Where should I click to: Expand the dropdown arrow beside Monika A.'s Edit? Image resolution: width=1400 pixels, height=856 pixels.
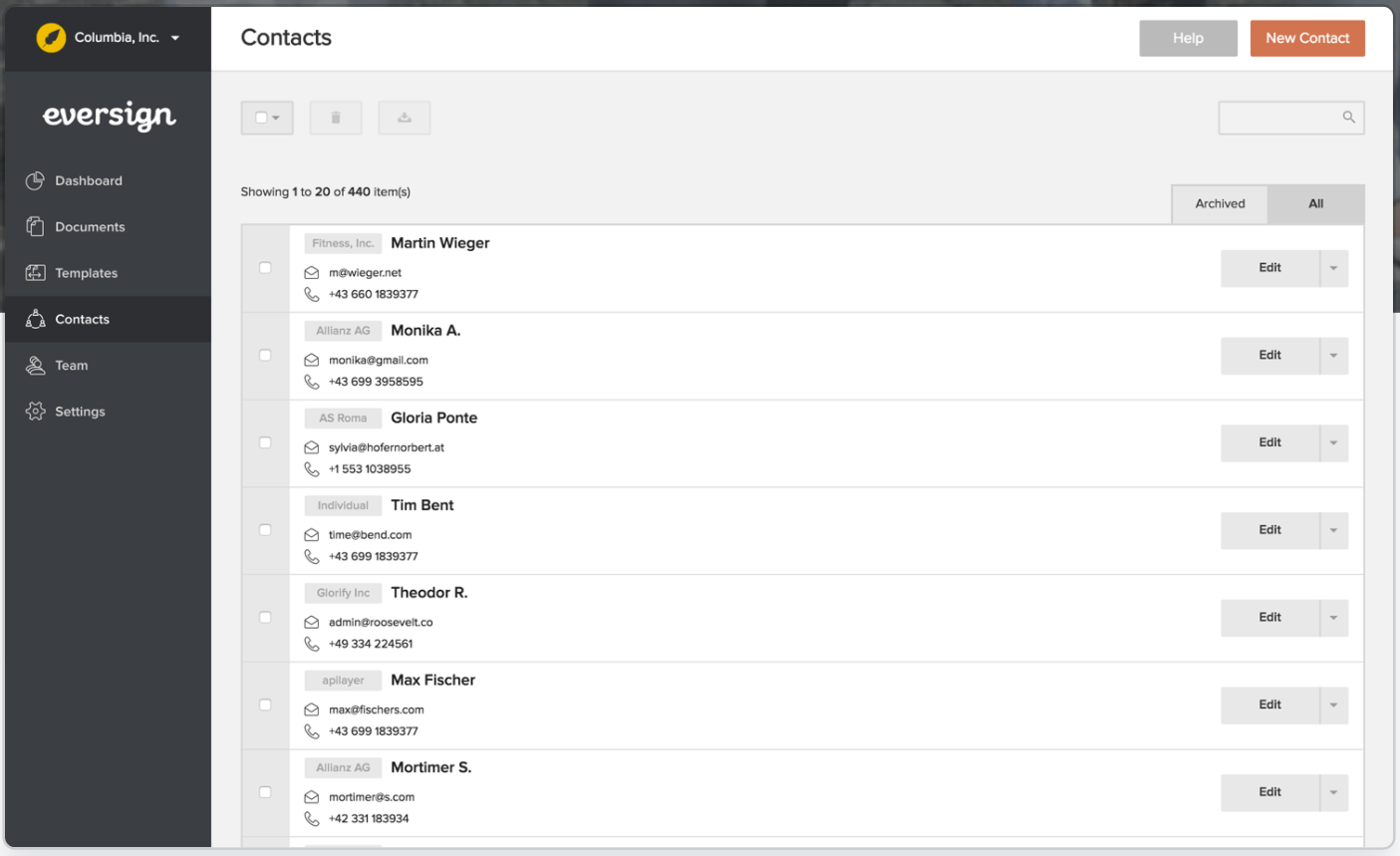click(1333, 356)
